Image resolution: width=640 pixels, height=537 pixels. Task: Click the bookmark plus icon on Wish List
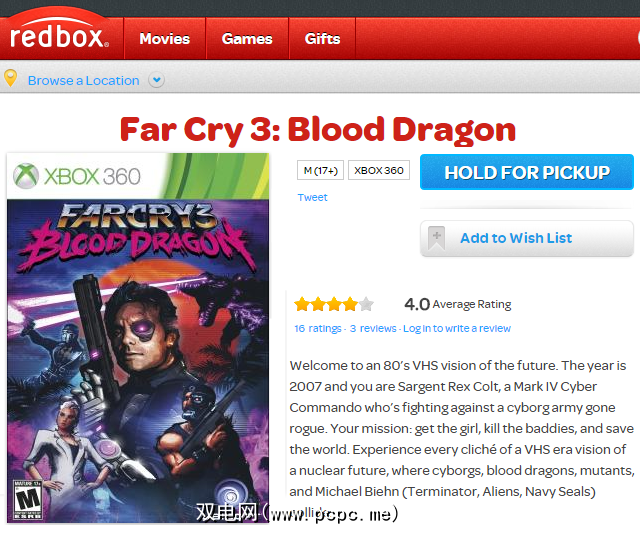436,238
